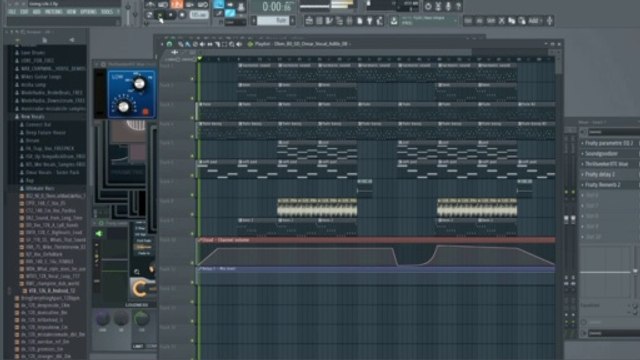Toggle mute dot for Delay 2 Mix level track
640x360 pixels.
coord(192,282)
